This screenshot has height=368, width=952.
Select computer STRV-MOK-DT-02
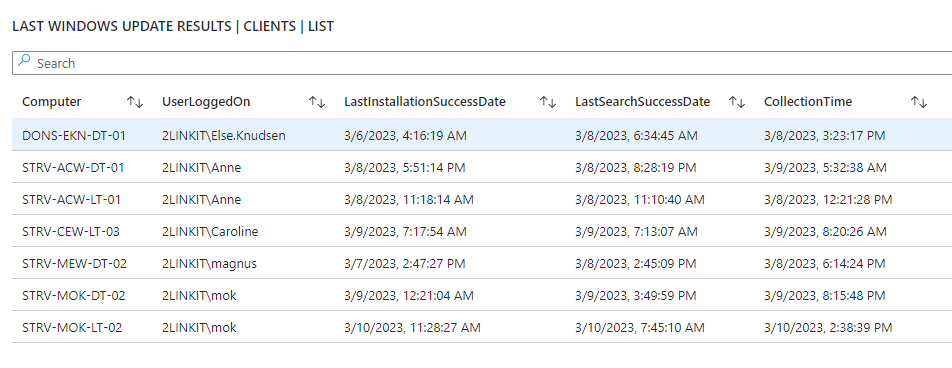tap(73, 296)
